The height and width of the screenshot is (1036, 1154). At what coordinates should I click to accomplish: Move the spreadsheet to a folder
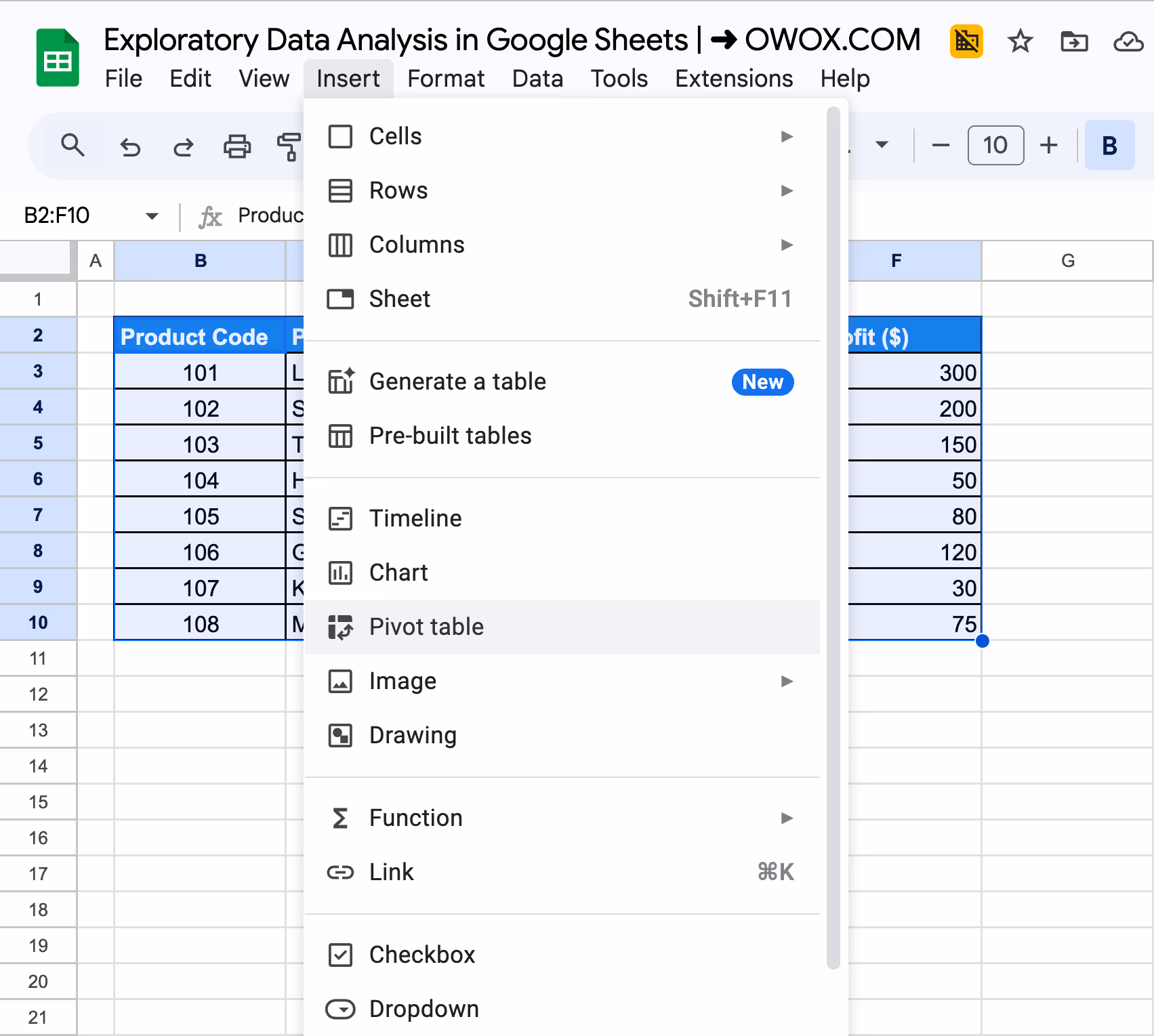(x=1074, y=41)
